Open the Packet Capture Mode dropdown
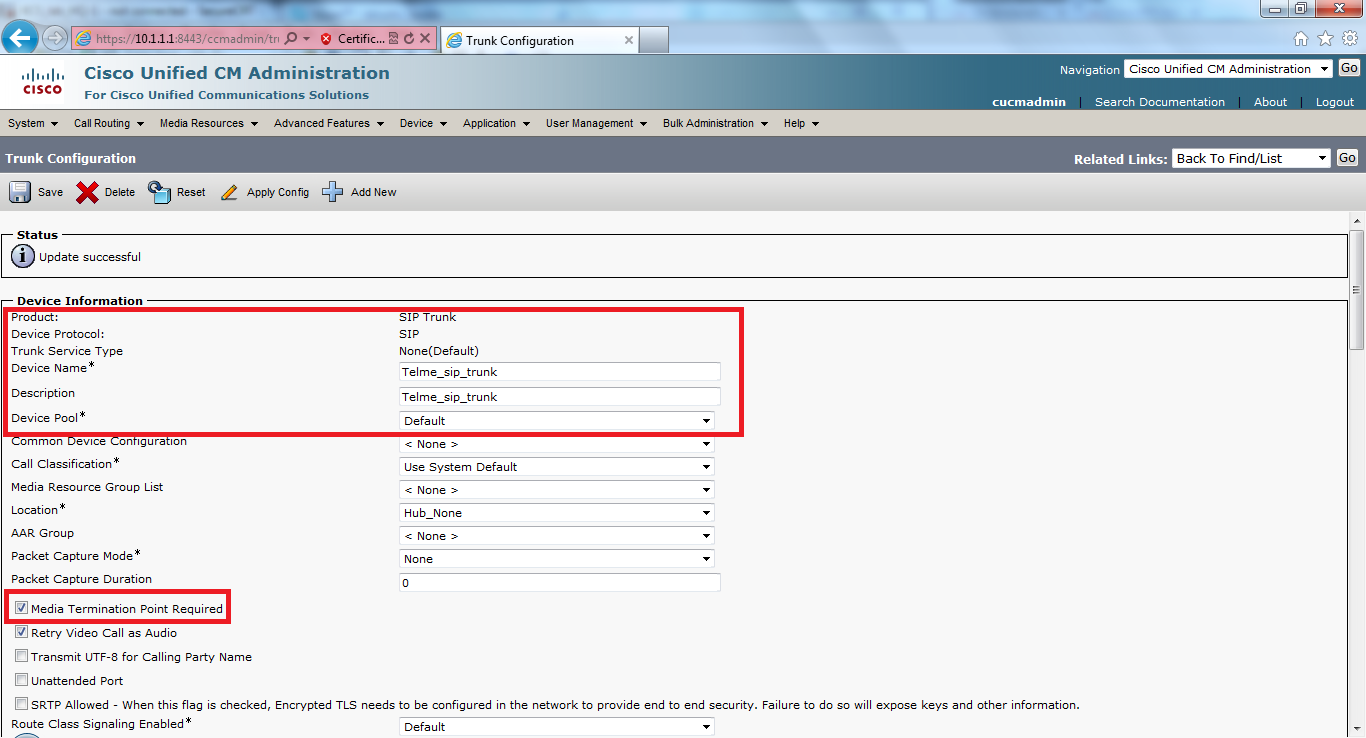 pyautogui.click(x=557, y=559)
